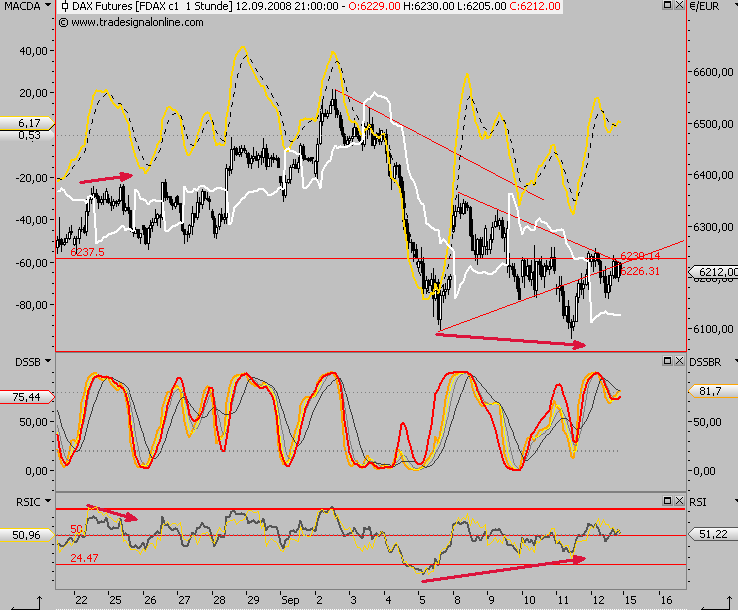The image size is (738, 610).
Task: Open the MACDA left-scale dropdown
Action: pos(48,6)
